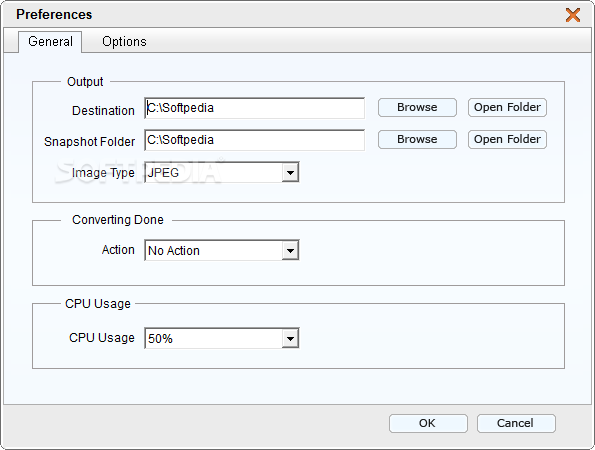Click the Output group heading

(85, 82)
